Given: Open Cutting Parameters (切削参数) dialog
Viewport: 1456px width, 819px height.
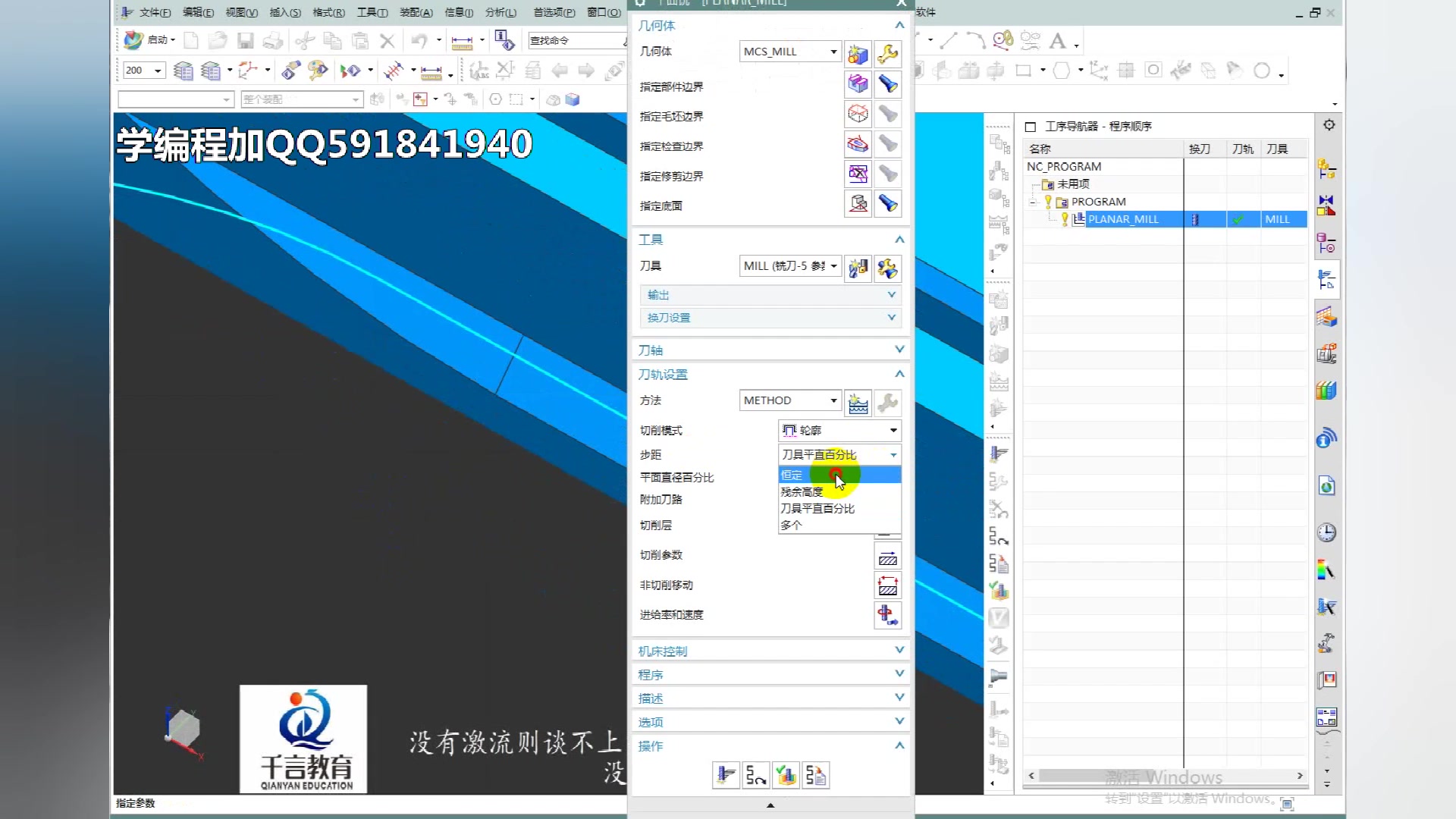Looking at the screenshot, I should 887,556.
